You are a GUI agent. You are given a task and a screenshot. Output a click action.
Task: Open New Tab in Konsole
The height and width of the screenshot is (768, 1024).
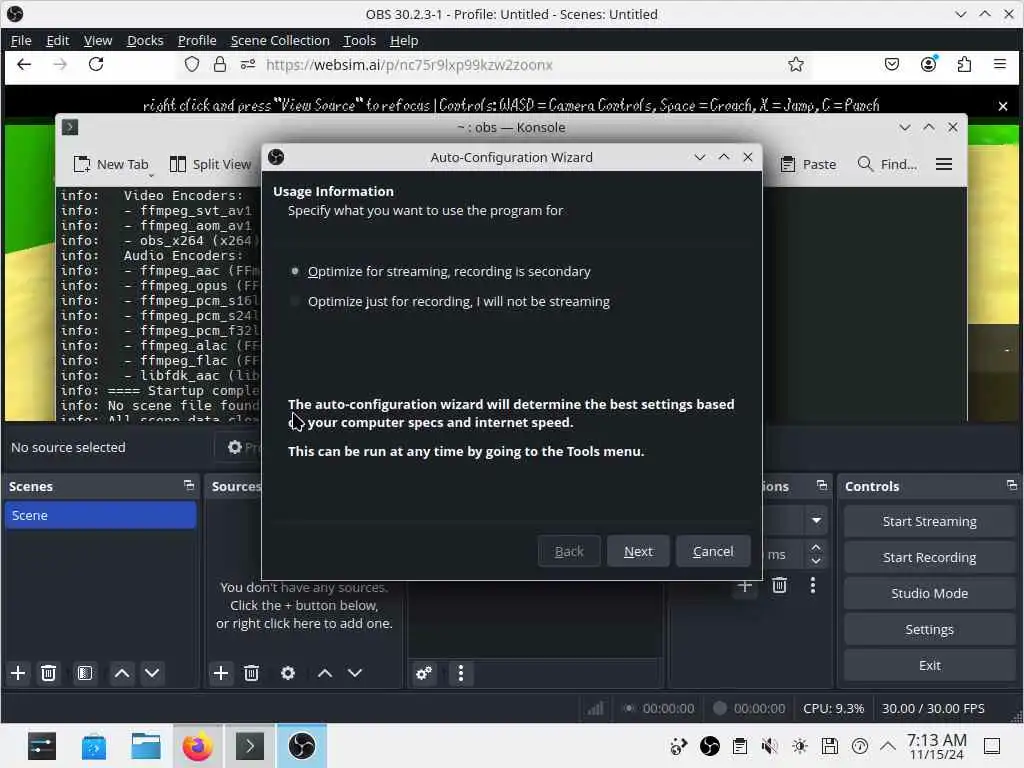(111, 164)
